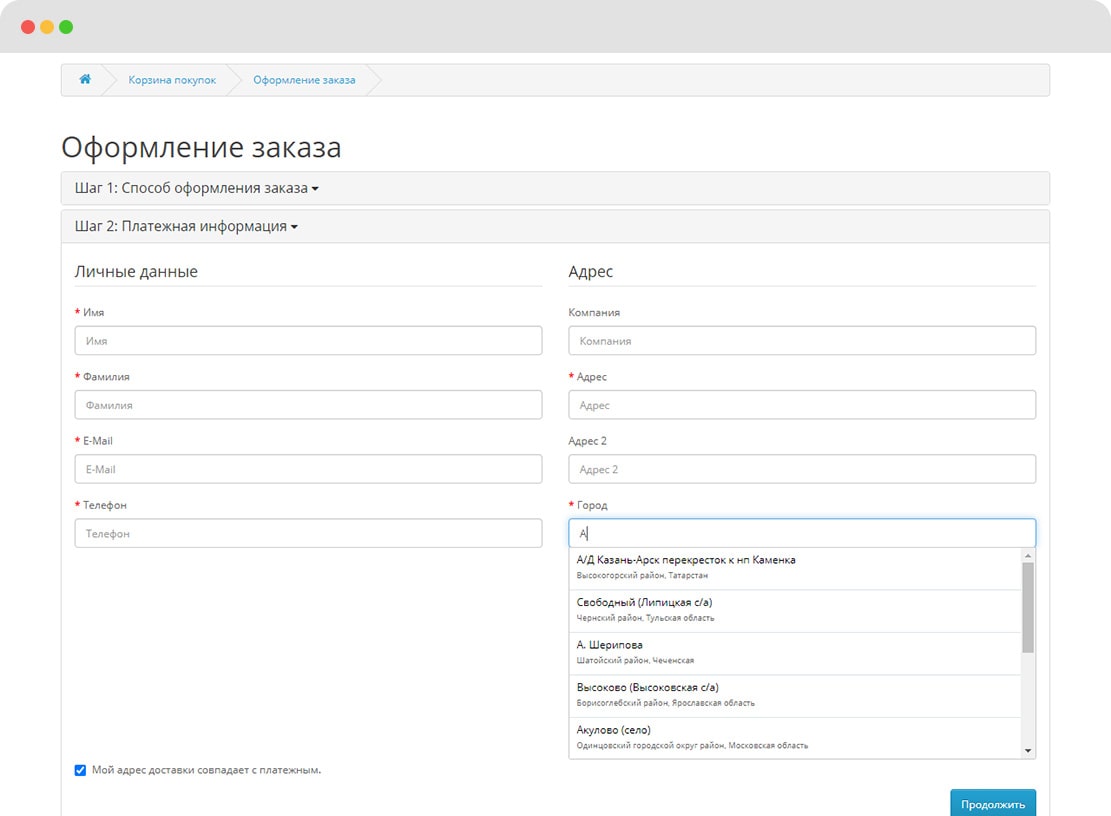The height and width of the screenshot is (816, 1111).
Task: Collapse Шаг 2: Платежная информация panel
Action: pos(186,227)
